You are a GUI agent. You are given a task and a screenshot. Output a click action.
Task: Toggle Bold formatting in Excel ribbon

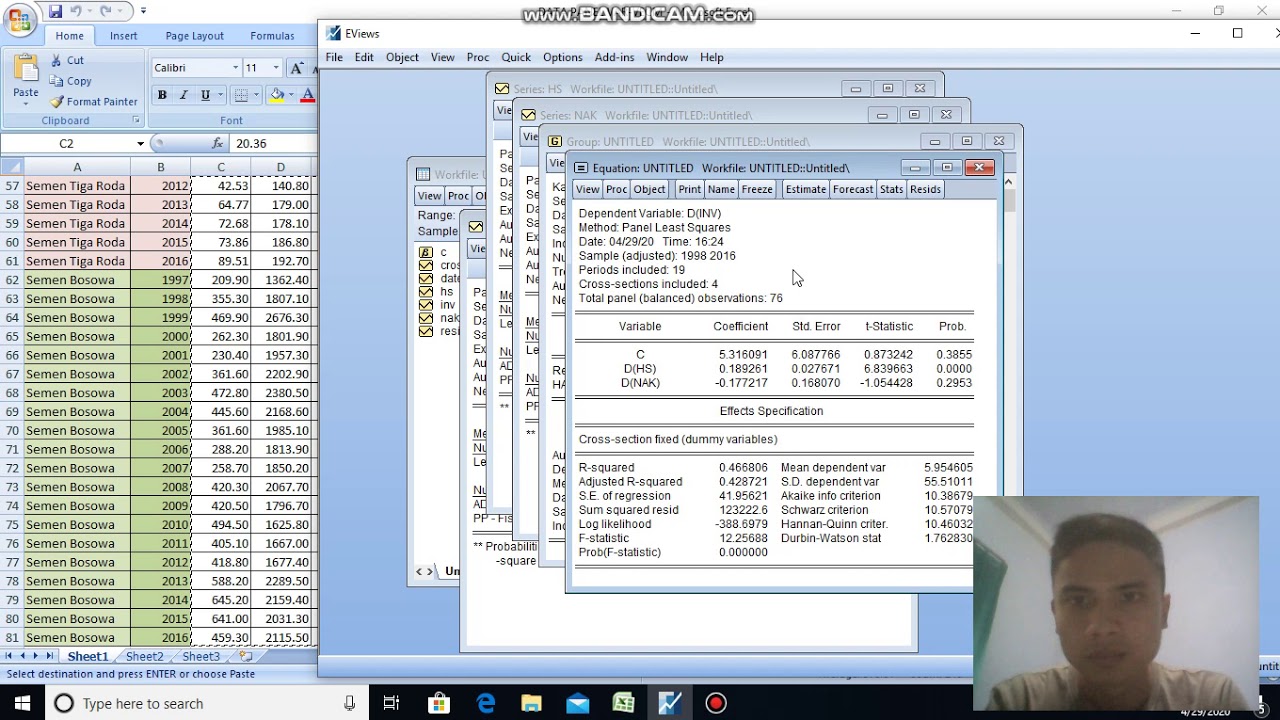[162, 95]
